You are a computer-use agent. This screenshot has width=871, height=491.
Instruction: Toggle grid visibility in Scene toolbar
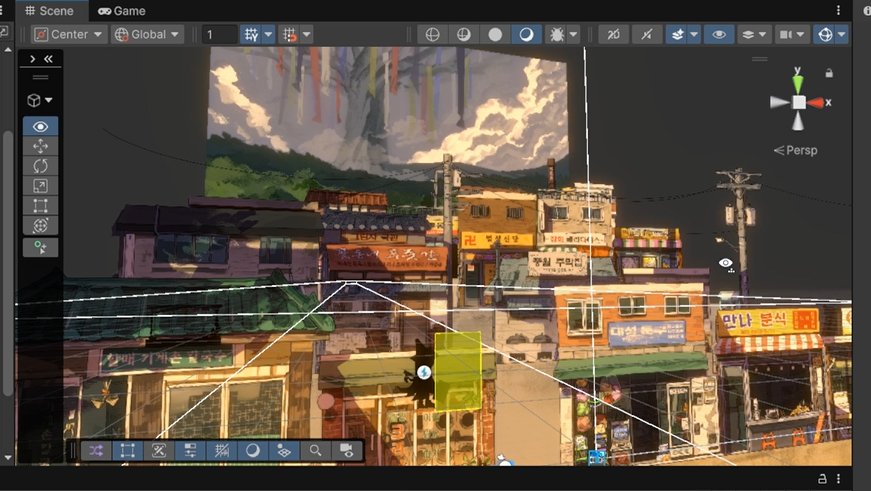(x=251, y=34)
